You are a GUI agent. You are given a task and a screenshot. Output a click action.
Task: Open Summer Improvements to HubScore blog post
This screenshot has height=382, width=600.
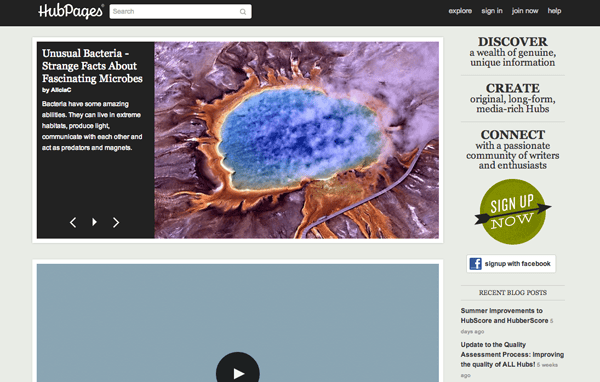pyautogui.click(x=504, y=316)
